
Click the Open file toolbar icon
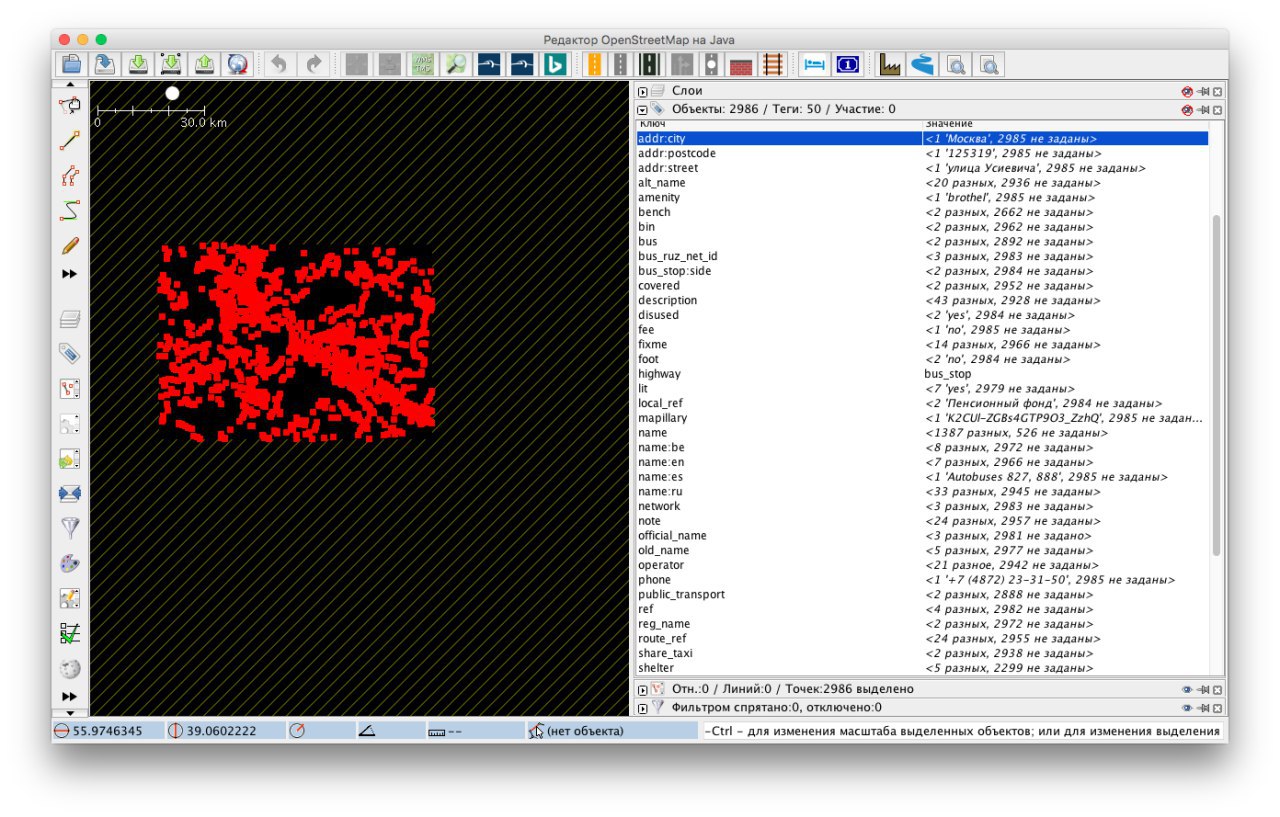[72, 64]
